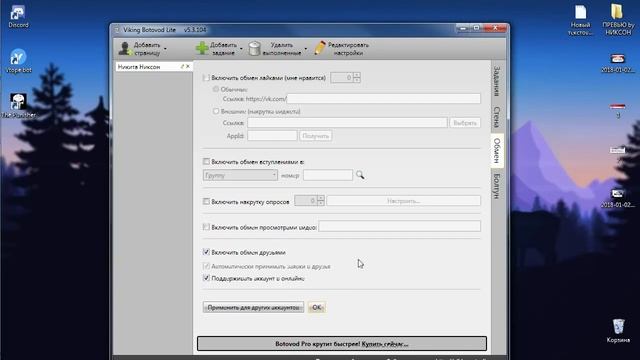Click the magnifier search icon next to номер

point(360,175)
